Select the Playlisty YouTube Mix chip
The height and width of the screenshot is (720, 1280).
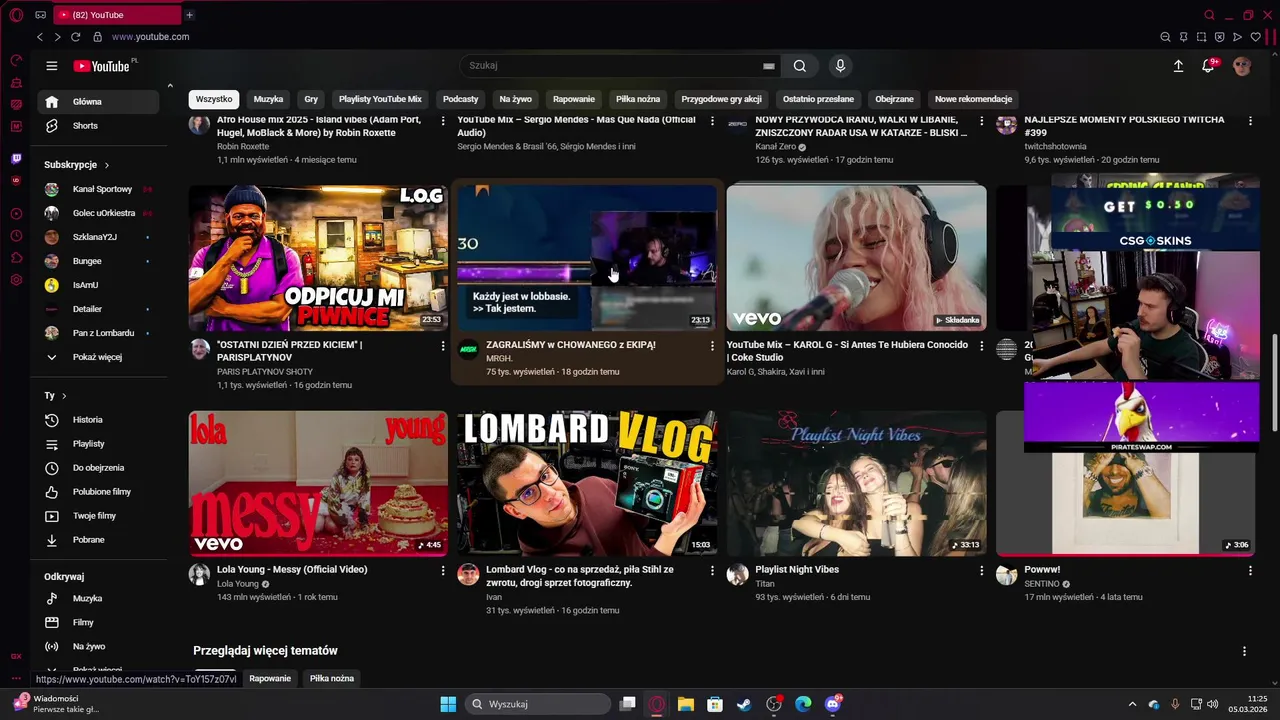[x=380, y=99]
